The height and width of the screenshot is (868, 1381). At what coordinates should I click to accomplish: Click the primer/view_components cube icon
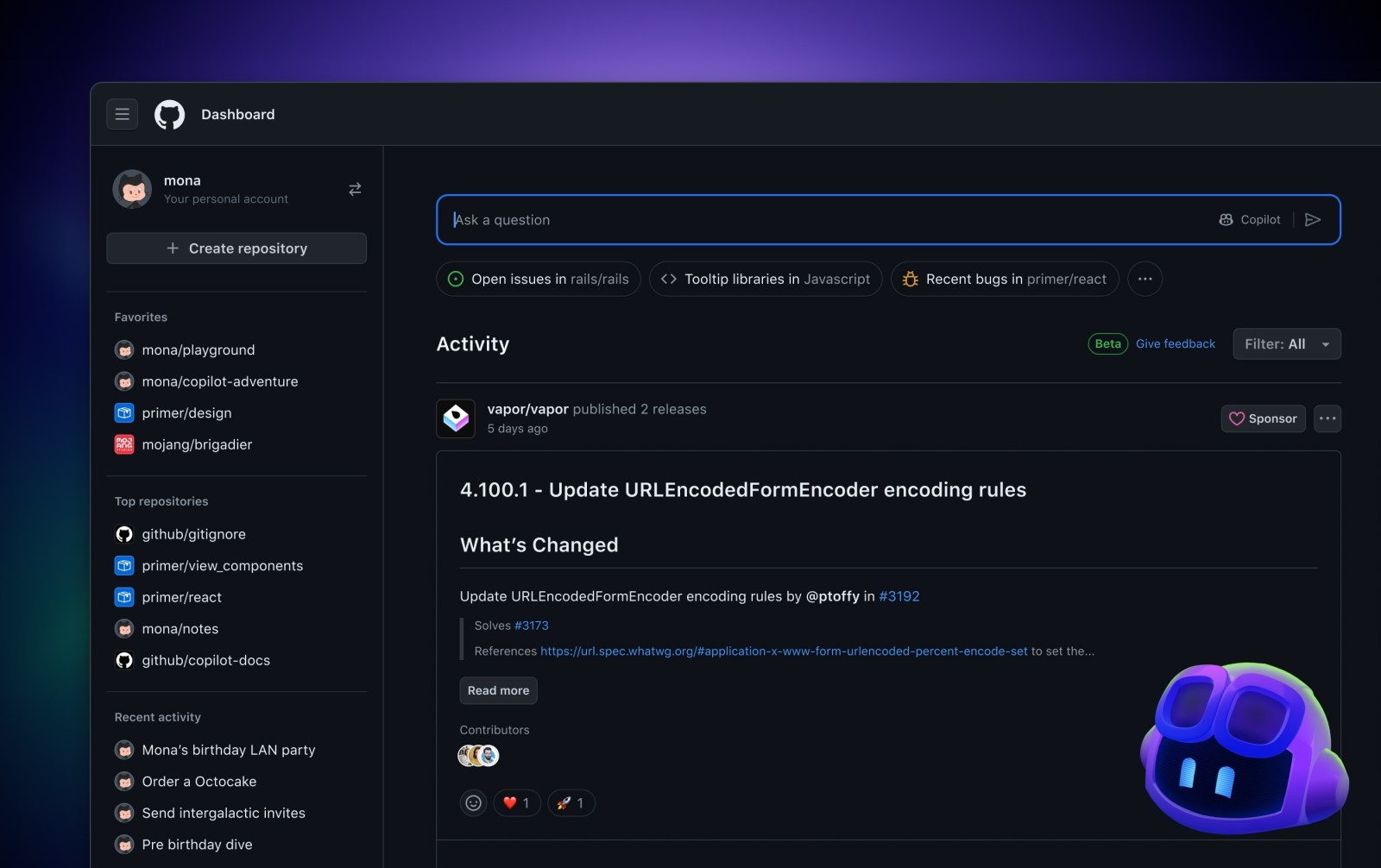coord(124,566)
